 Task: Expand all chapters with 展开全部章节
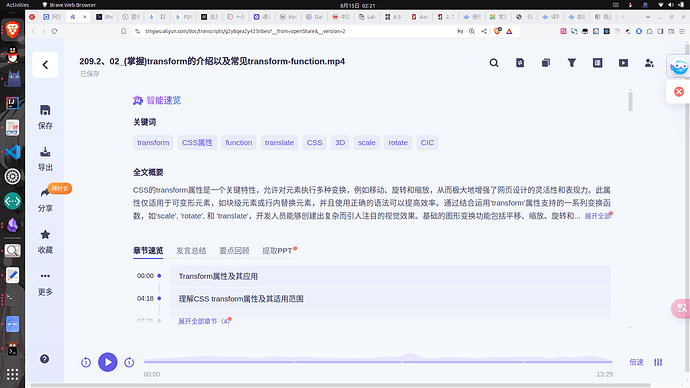(204, 321)
